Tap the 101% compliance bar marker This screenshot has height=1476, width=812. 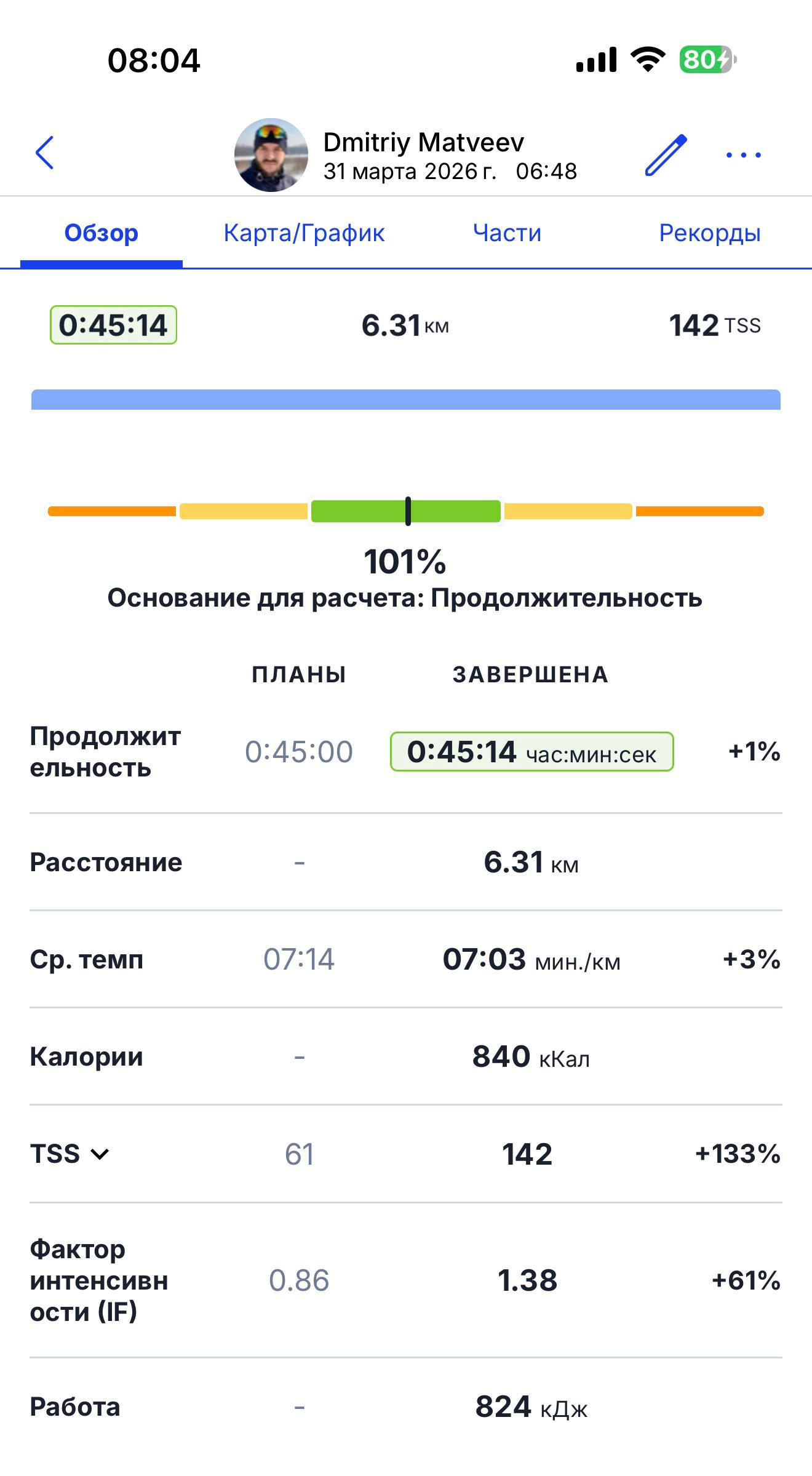pyautogui.click(x=408, y=511)
